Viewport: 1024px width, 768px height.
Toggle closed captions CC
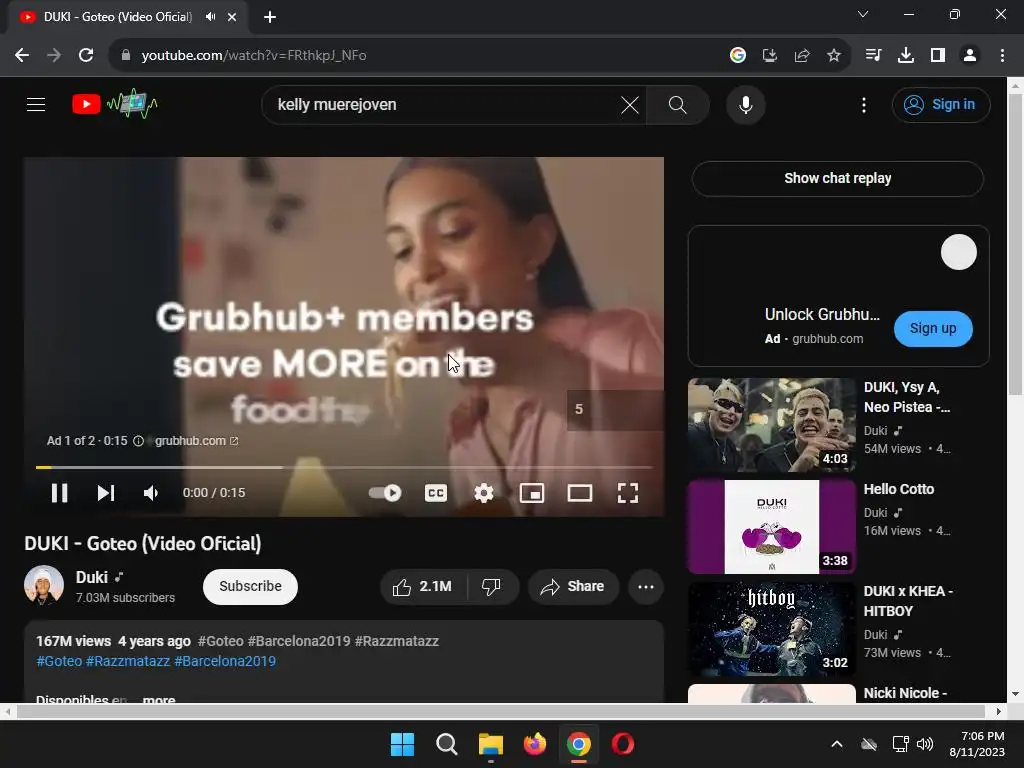click(x=436, y=493)
